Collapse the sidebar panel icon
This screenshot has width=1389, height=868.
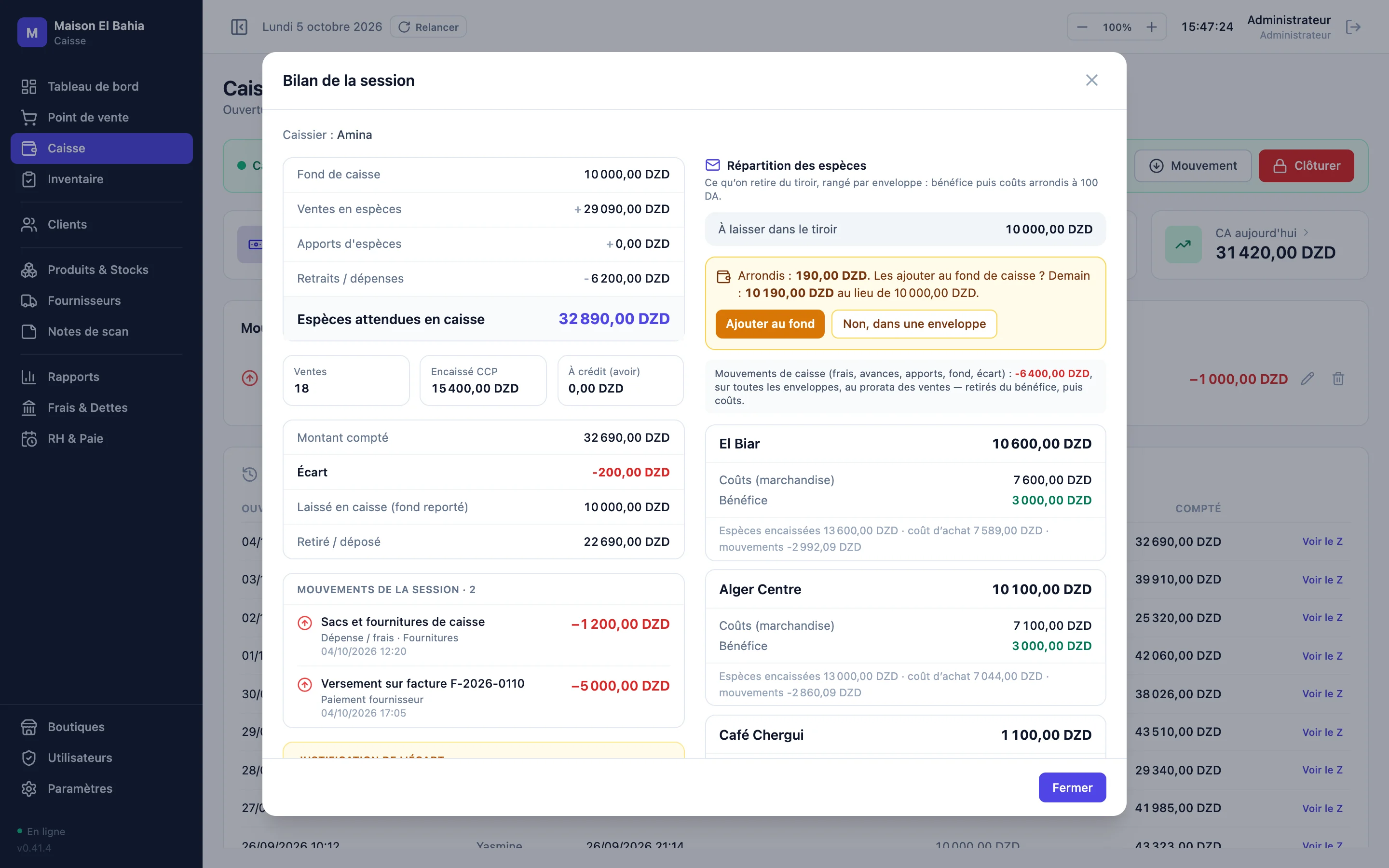[x=239, y=27]
